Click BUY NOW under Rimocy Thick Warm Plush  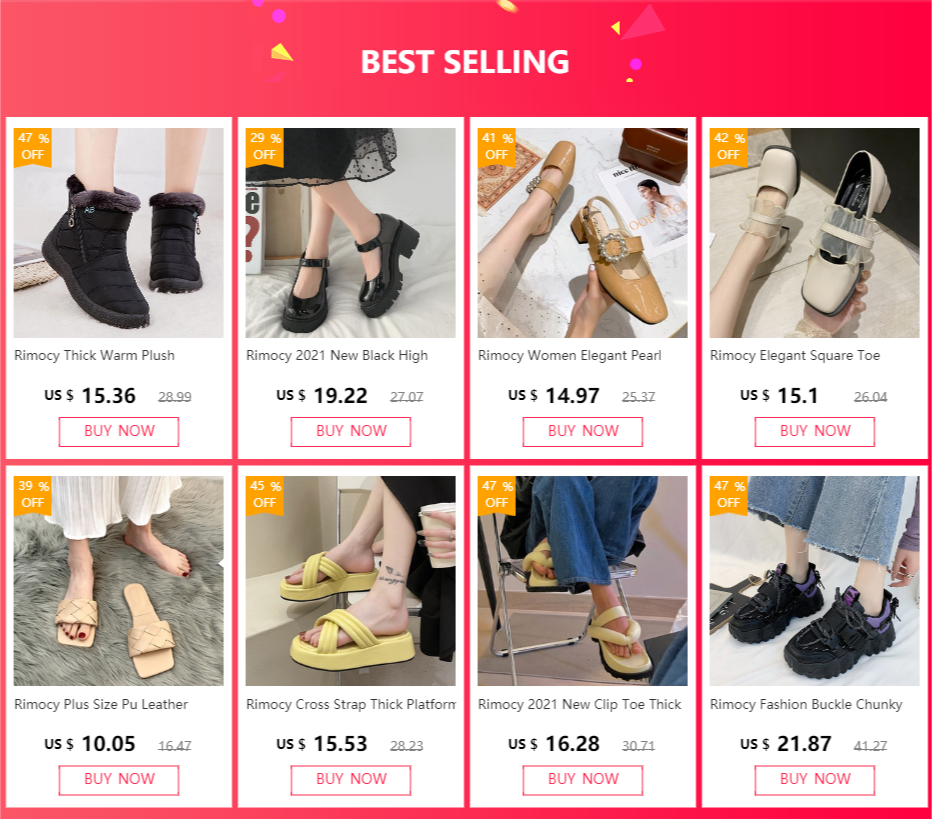(x=119, y=431)
